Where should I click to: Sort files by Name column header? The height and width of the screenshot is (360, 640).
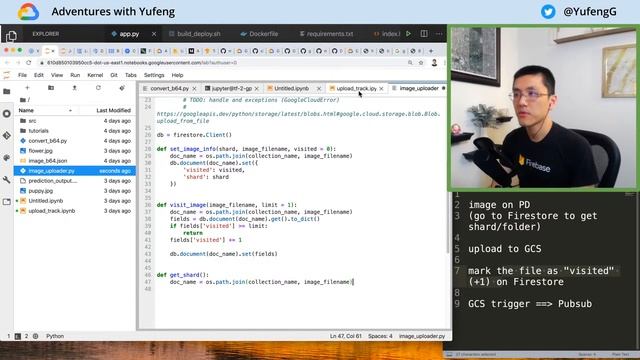click(26, 111)
